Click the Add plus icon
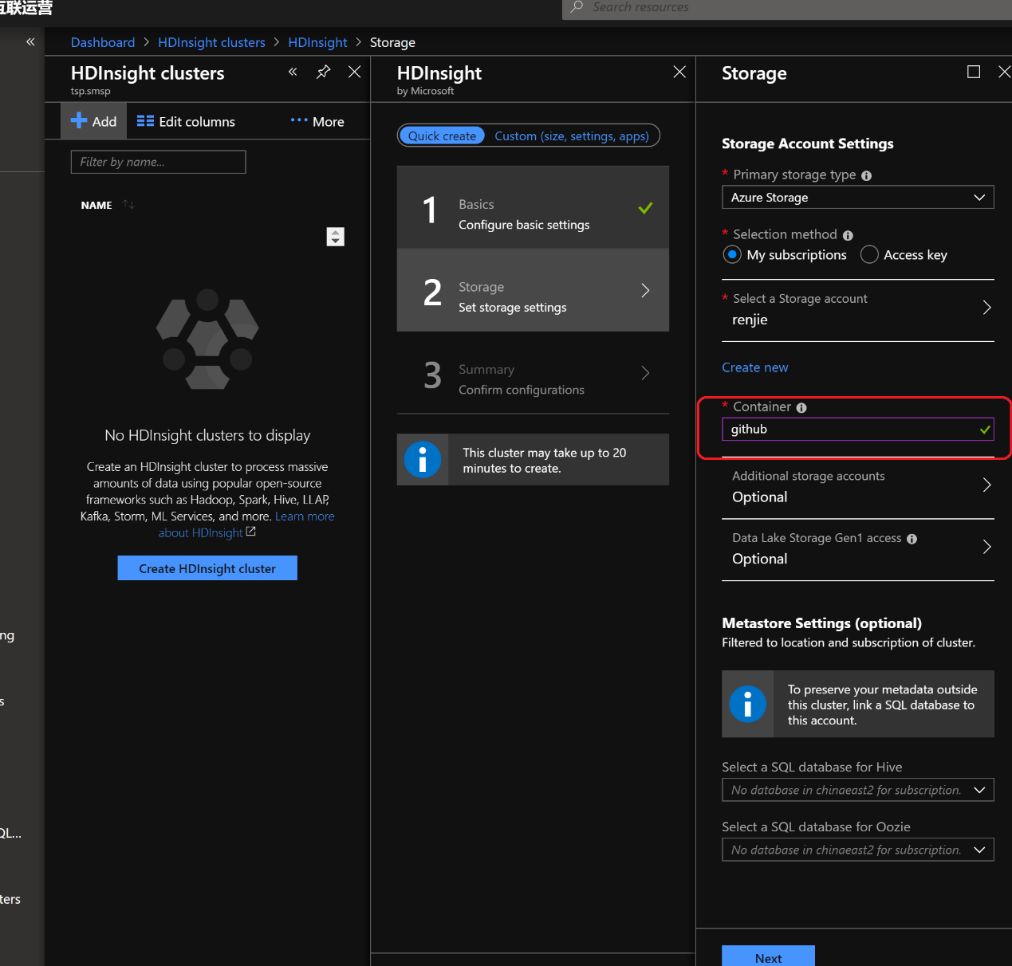This screenshot has height=966, width=1012. pos(80,121)
